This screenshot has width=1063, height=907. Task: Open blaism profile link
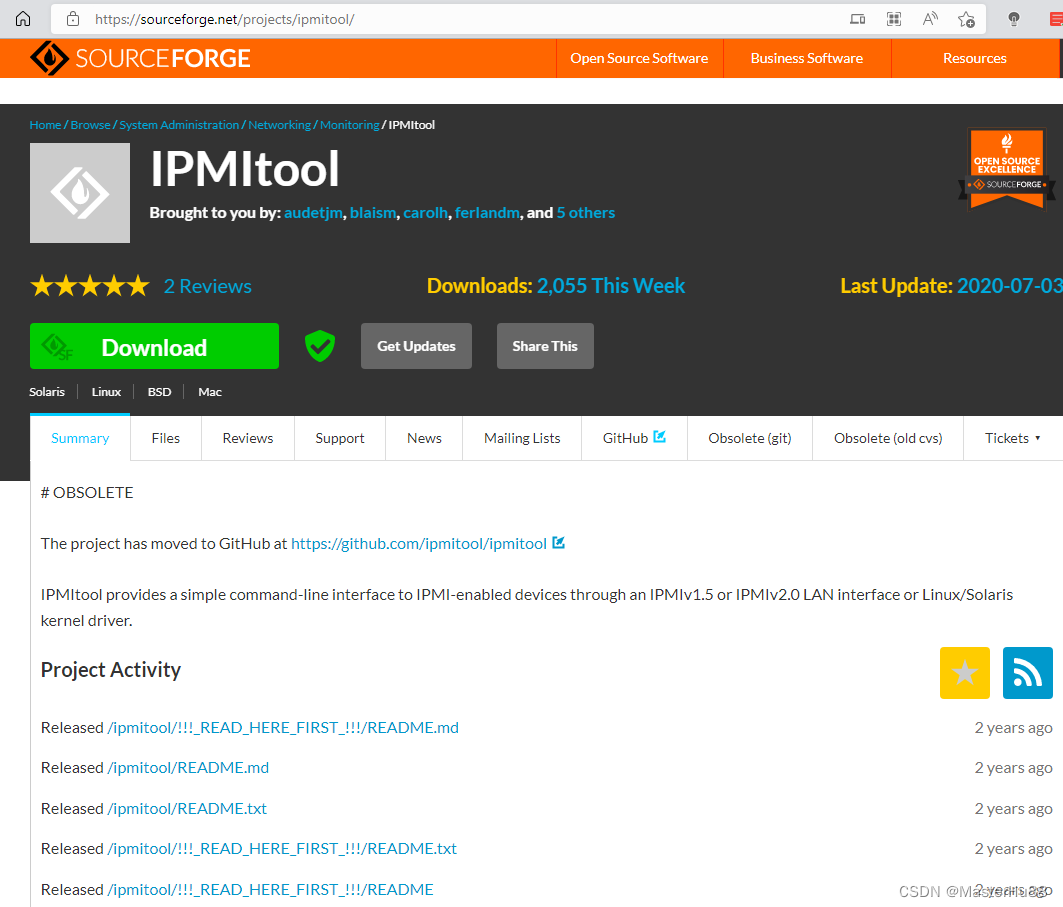click(x=373, y=213)
